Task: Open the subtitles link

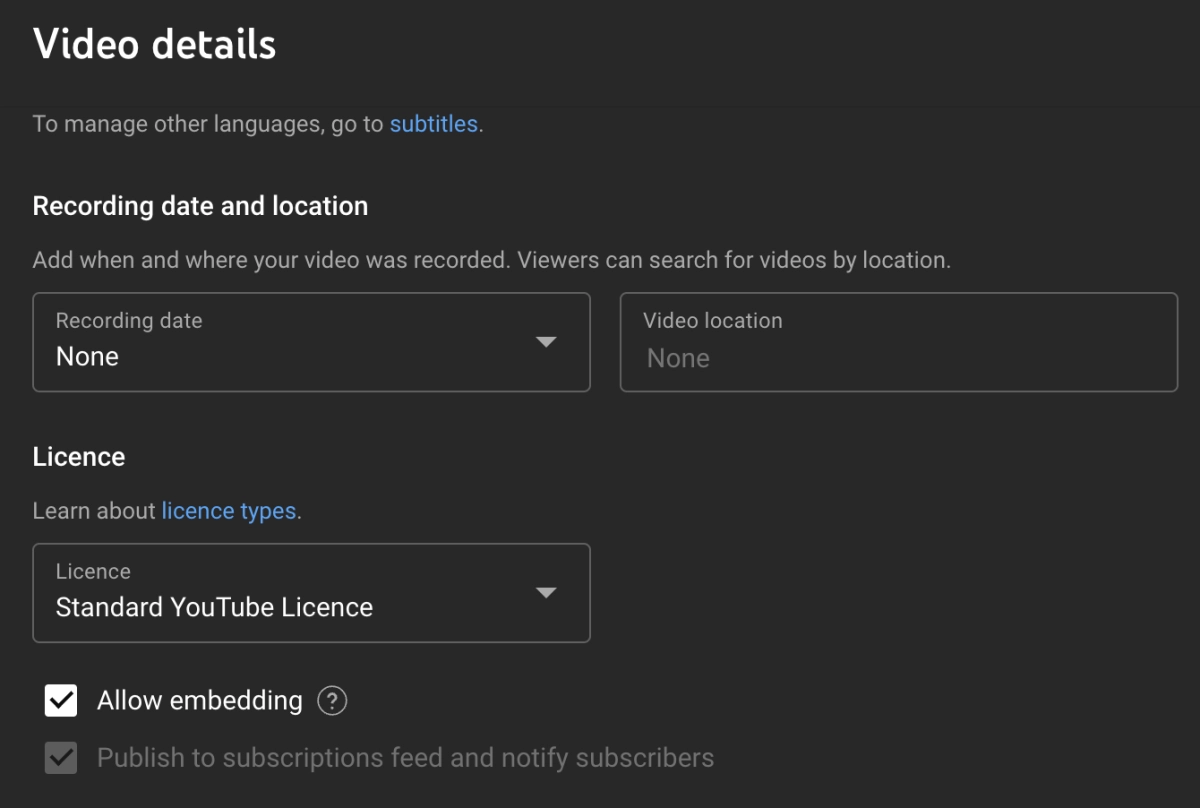Action: click(433, 124)
